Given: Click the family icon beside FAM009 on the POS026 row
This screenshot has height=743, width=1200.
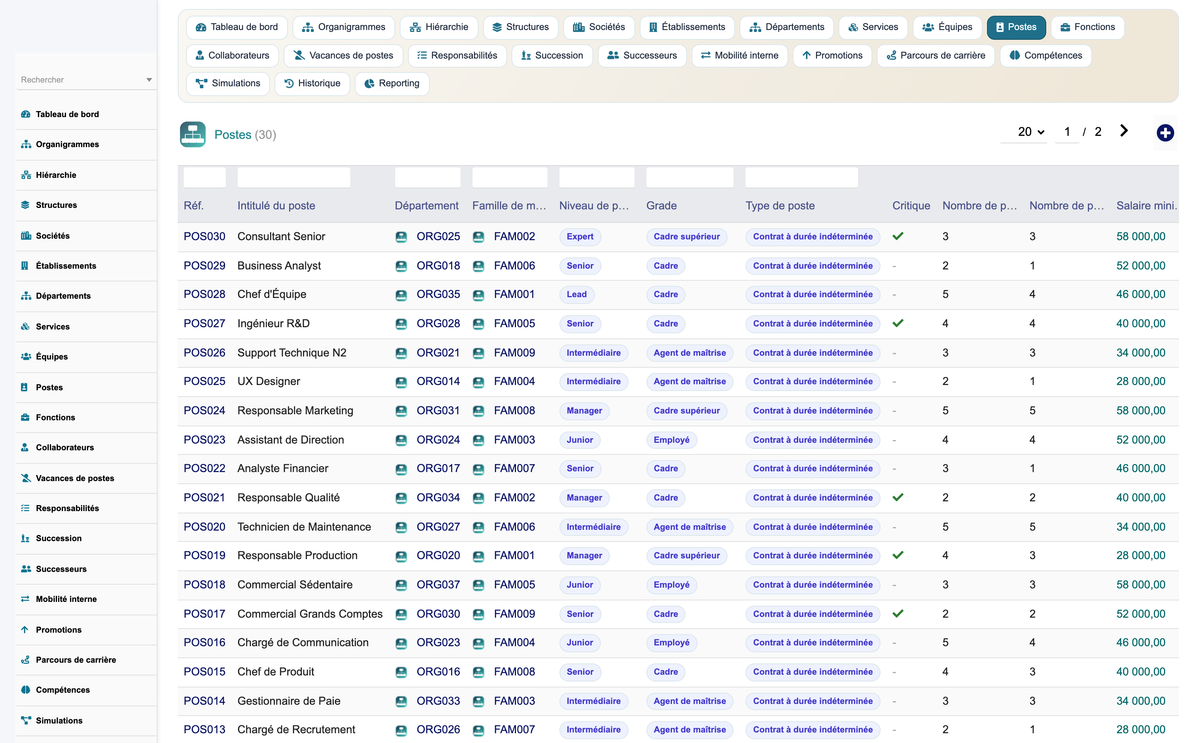Looking at the screenshot, I should coord(478,353).
